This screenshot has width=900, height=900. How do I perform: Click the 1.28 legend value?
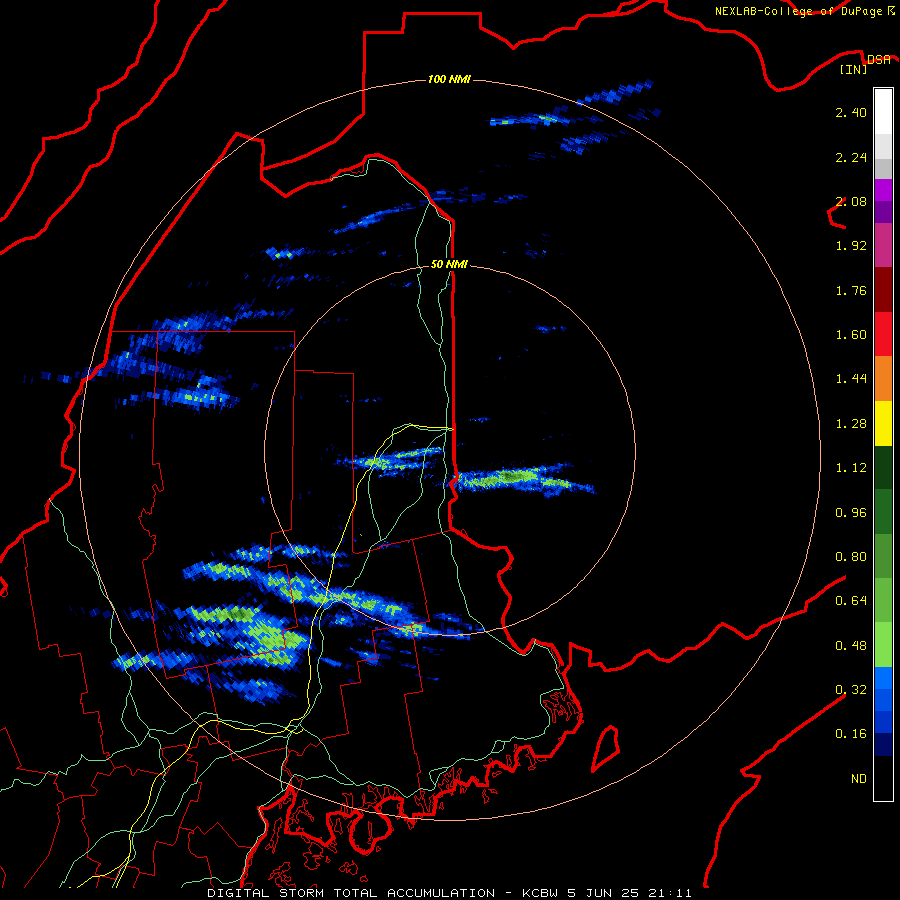pyautogui.click(x=851, y=424)
